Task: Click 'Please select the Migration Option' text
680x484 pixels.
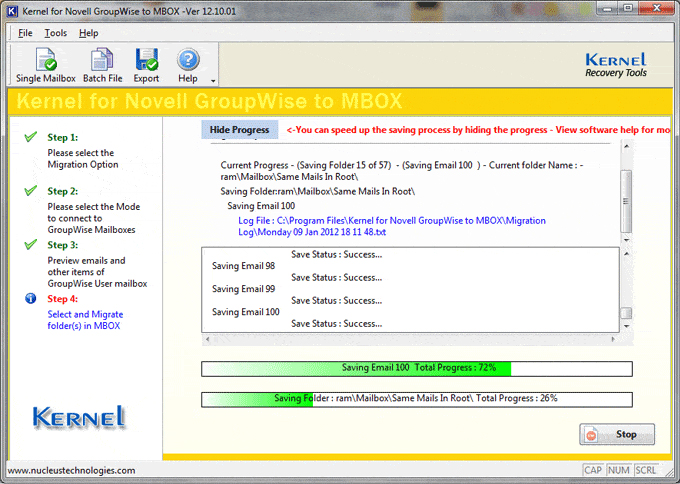Action: click(83, 158)
